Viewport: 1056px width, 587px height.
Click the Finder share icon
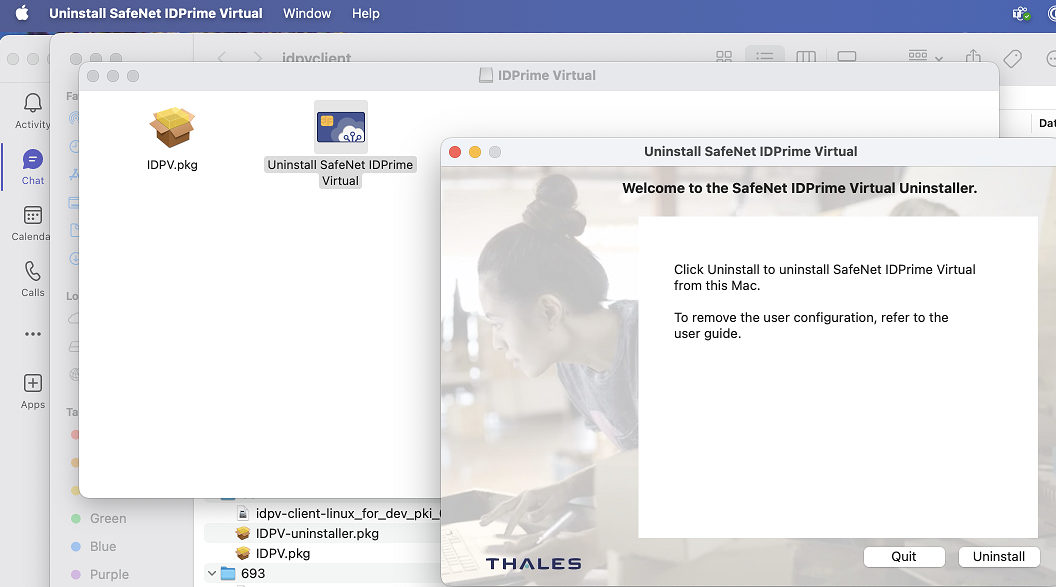coord(973,58)
